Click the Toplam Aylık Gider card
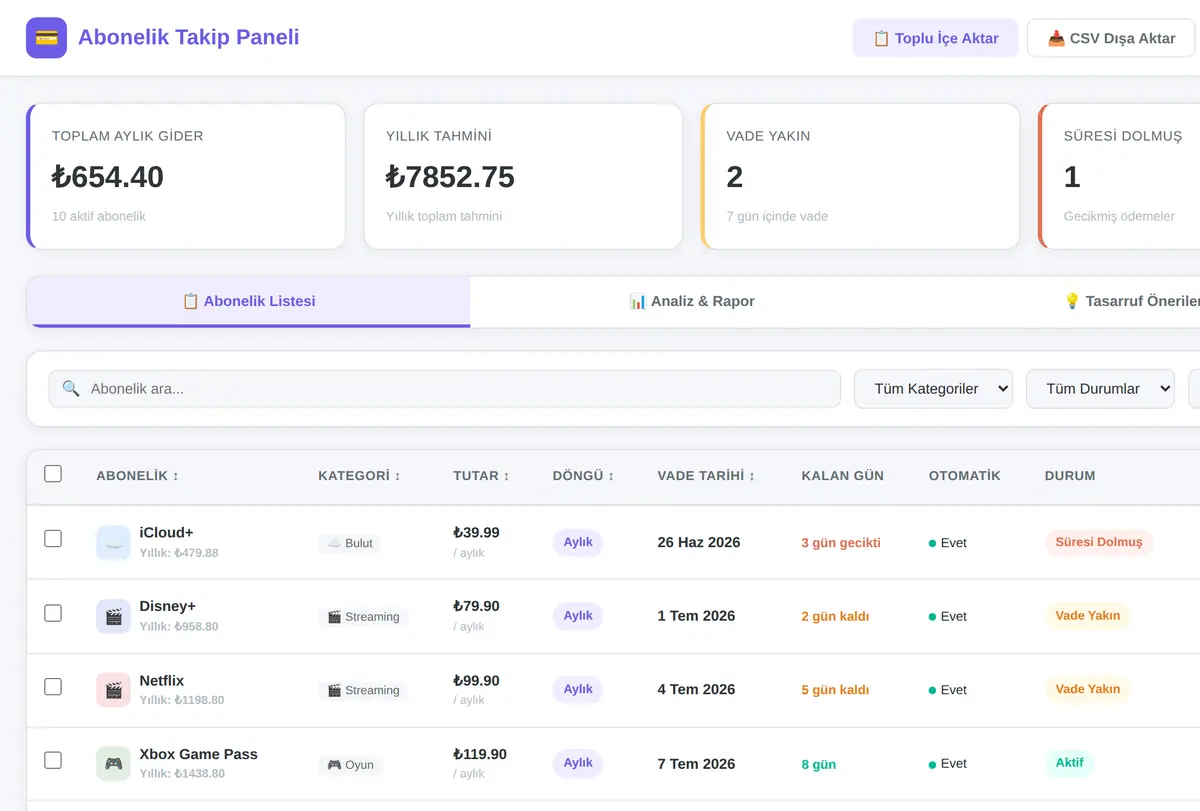The image size is (1200, 811). pyautogui.click(x=186, y=176)
